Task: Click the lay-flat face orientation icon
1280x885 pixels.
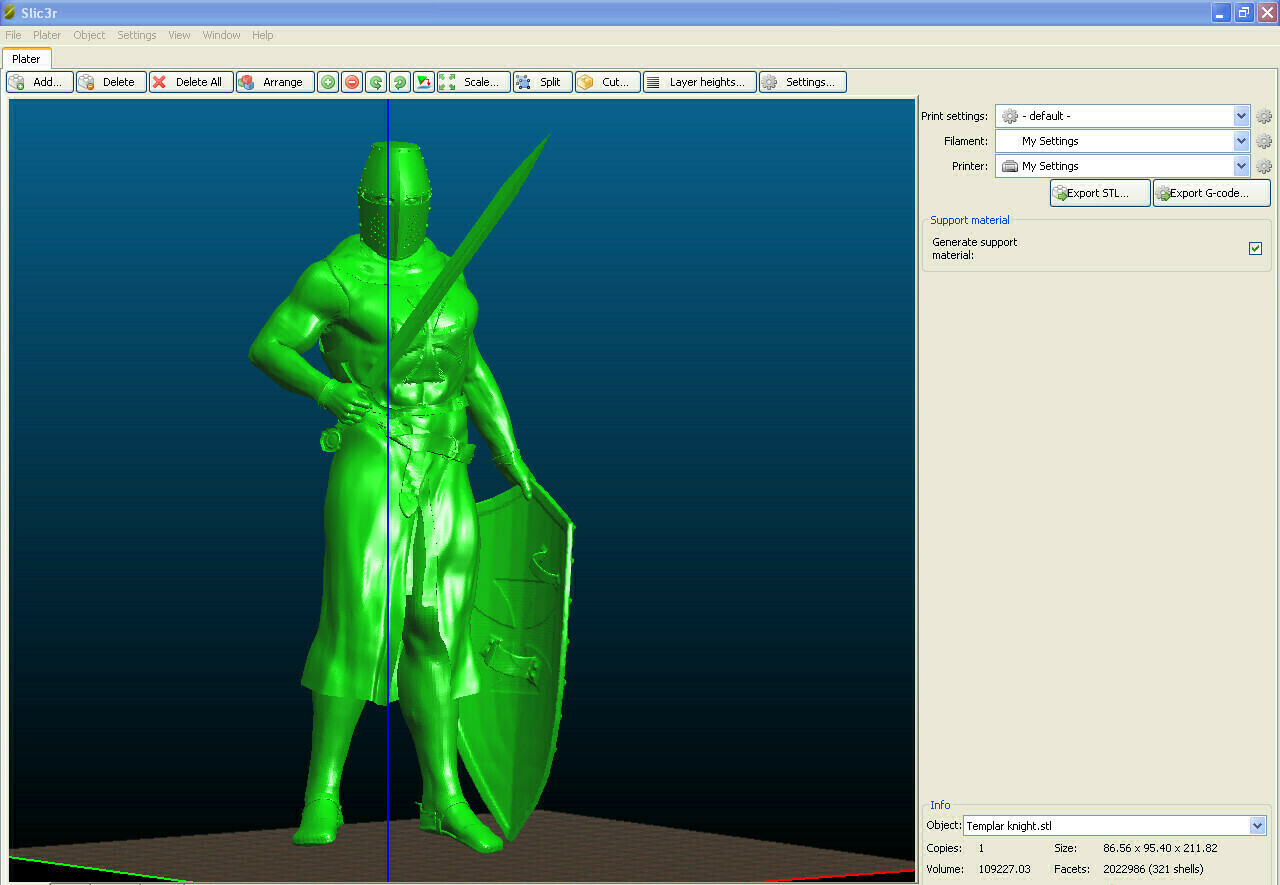Action: 424,82
